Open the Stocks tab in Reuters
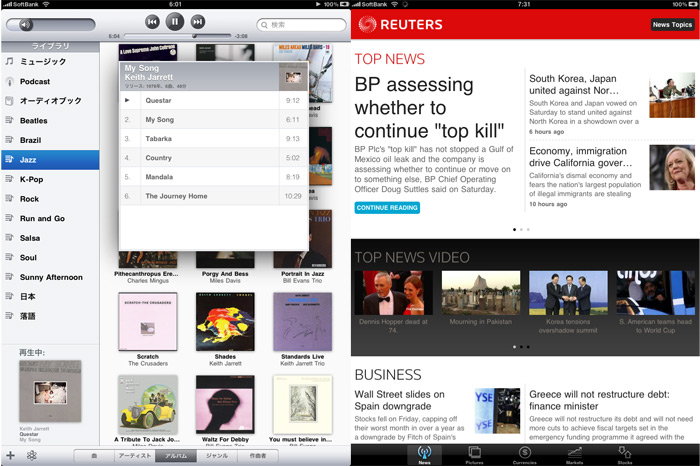700x466 pixels. pyautogui.click(x=625, y=455)
